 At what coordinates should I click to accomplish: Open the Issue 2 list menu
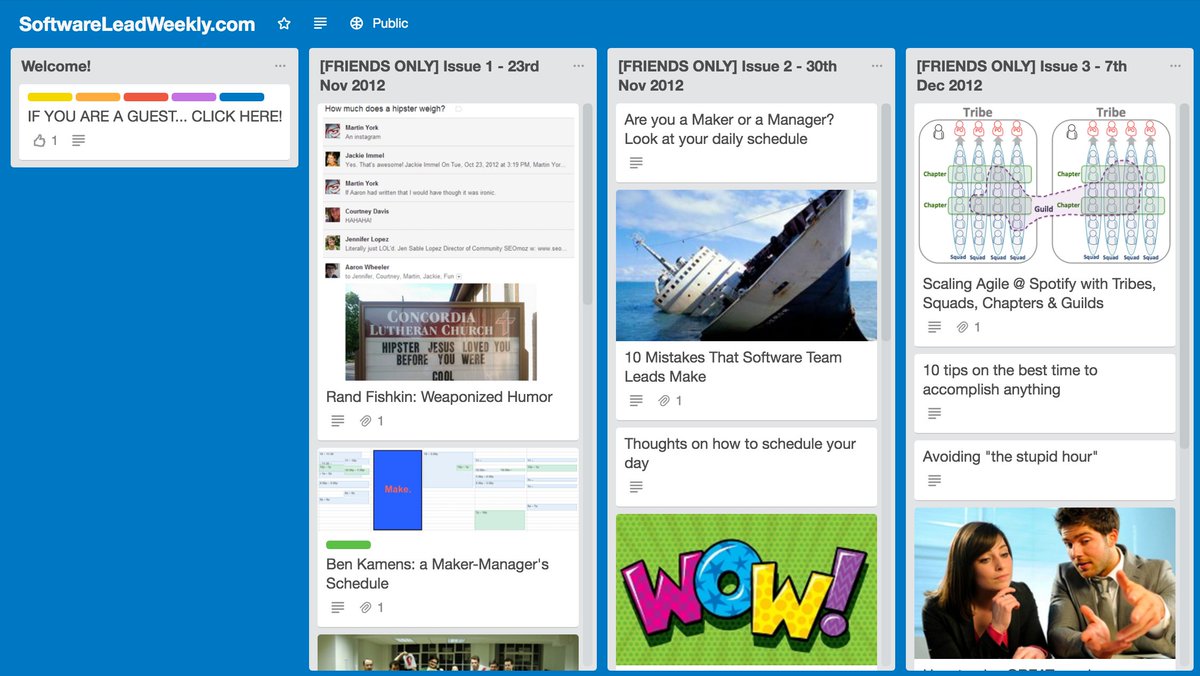[x=877, y=66]
